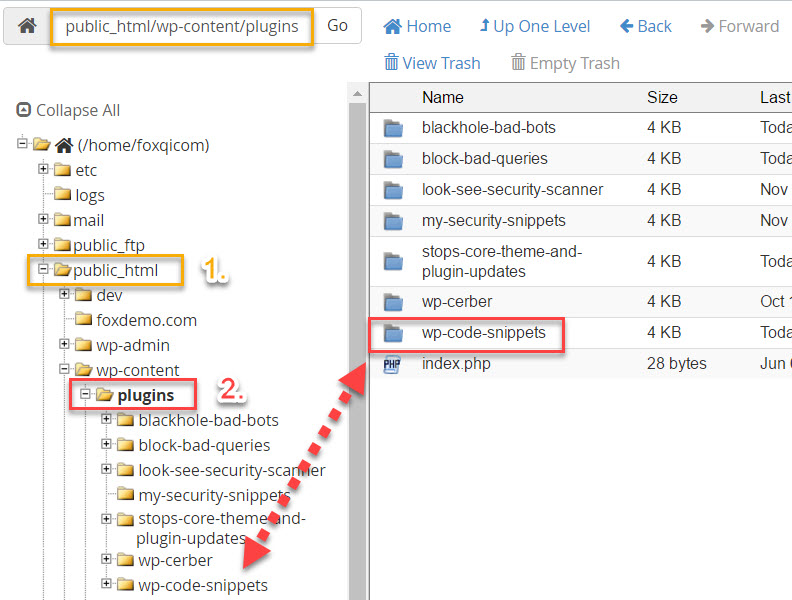Screen dimensions: 792x600
Task: Select public_html in tree
Action: pyautogui.click(x=116, y=271)
